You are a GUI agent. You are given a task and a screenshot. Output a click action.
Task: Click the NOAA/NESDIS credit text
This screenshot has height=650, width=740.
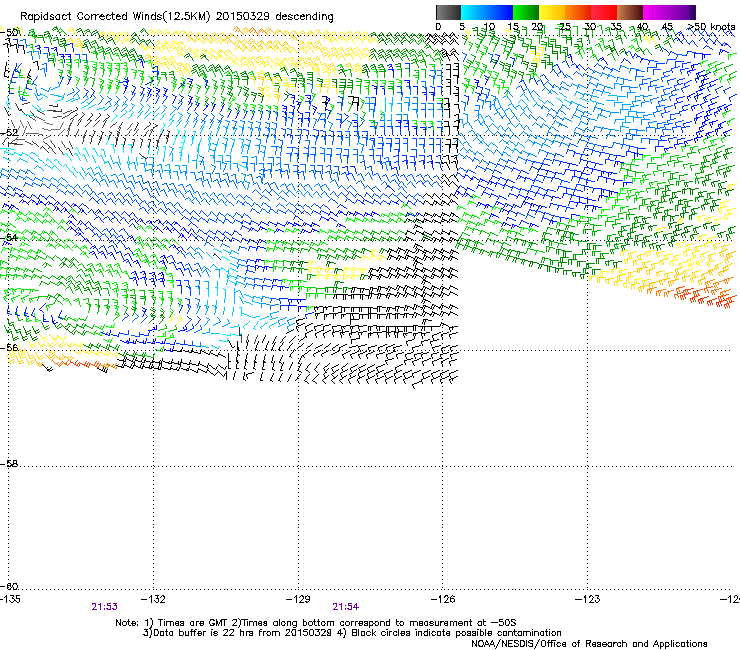pyautogui.click(x=589, y=644)
